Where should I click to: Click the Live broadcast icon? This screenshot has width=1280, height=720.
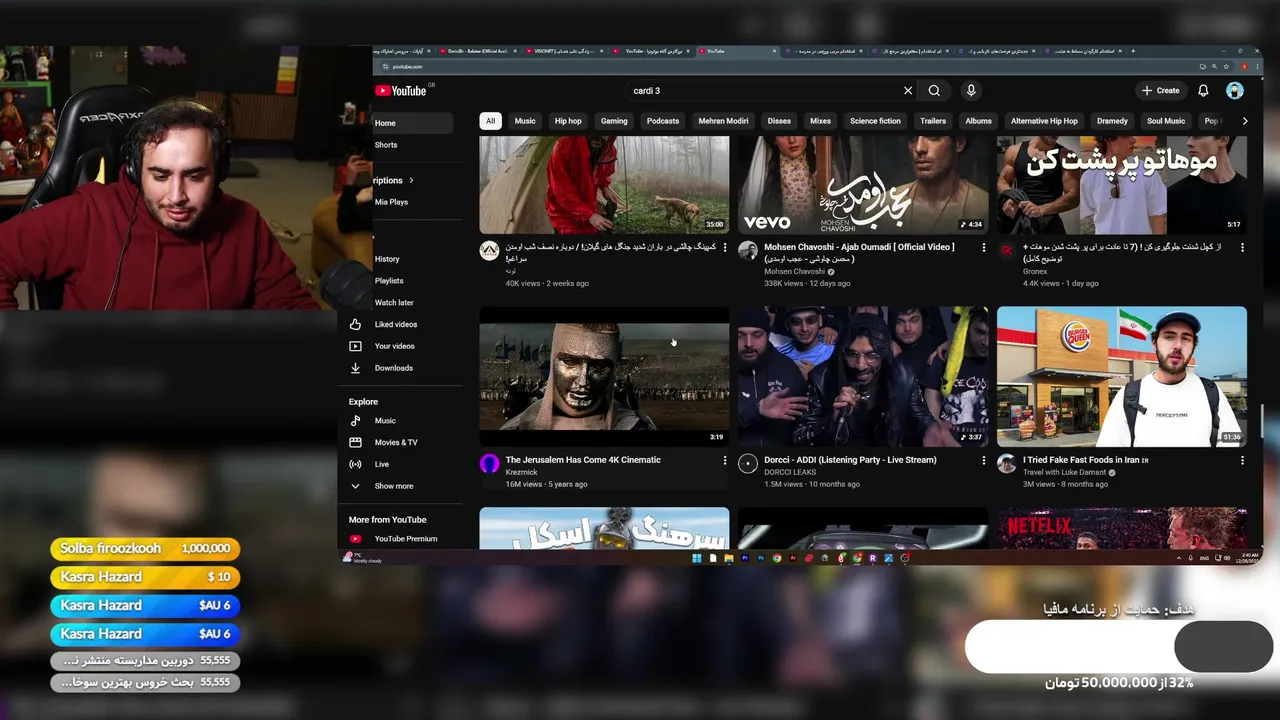[355, 464]
